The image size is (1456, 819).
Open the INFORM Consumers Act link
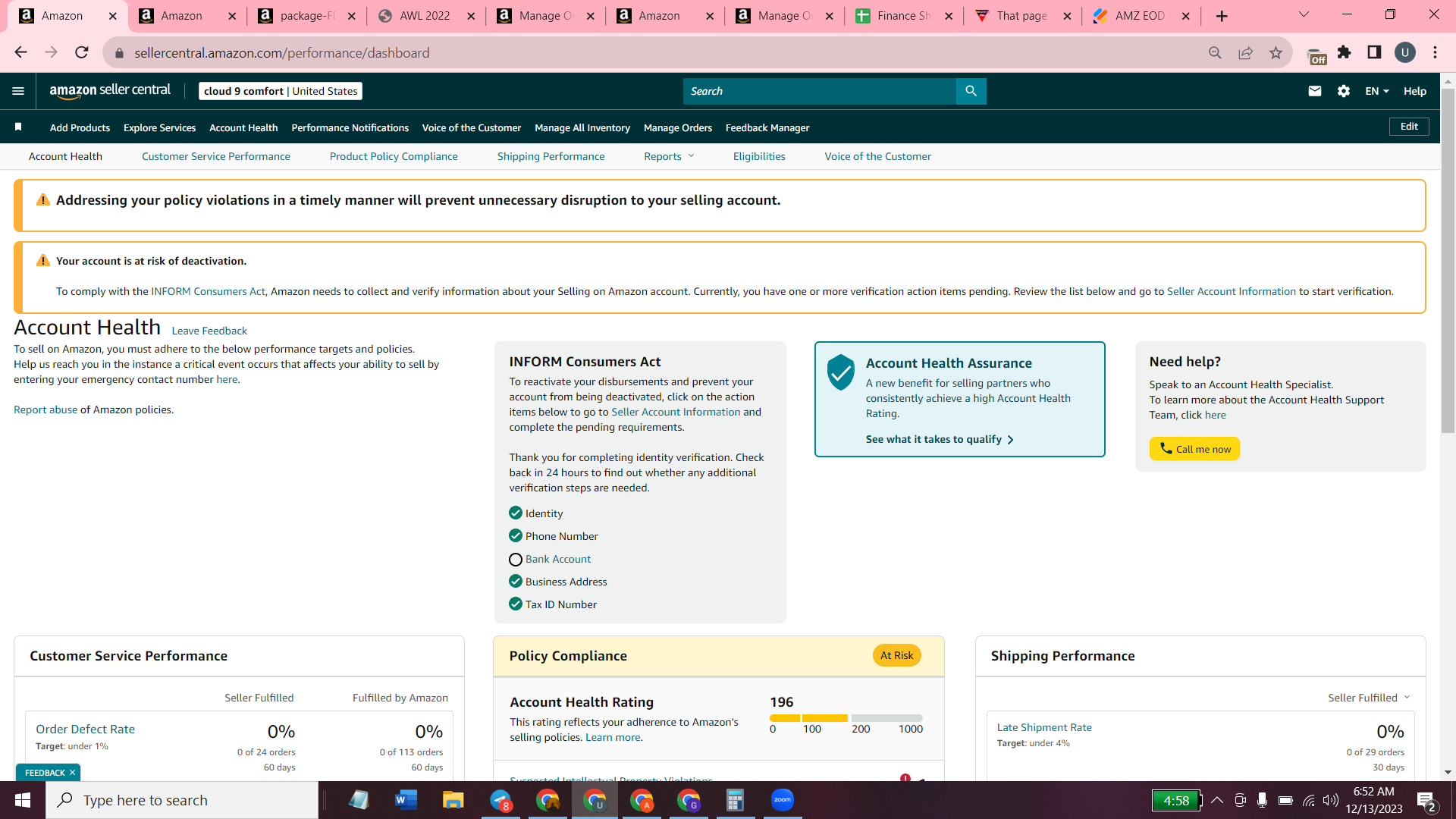click(x=208, y=291)
